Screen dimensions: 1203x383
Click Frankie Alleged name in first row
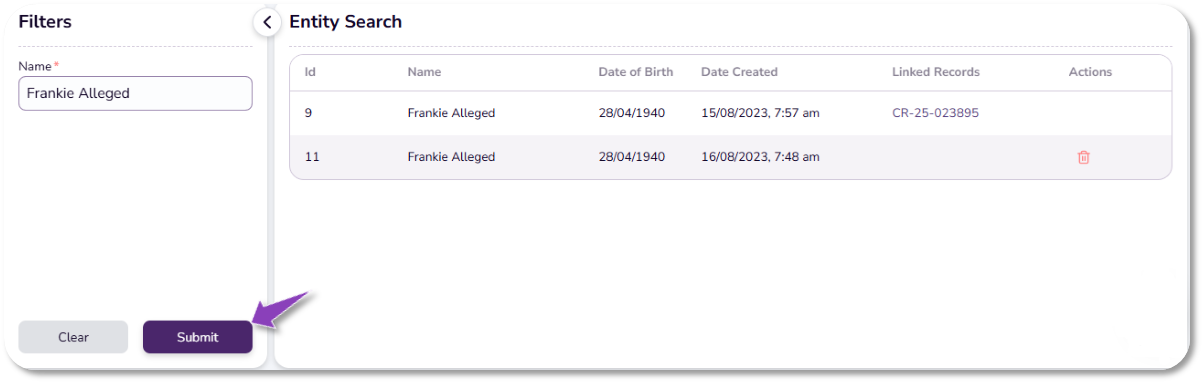[x=451, y=113]
